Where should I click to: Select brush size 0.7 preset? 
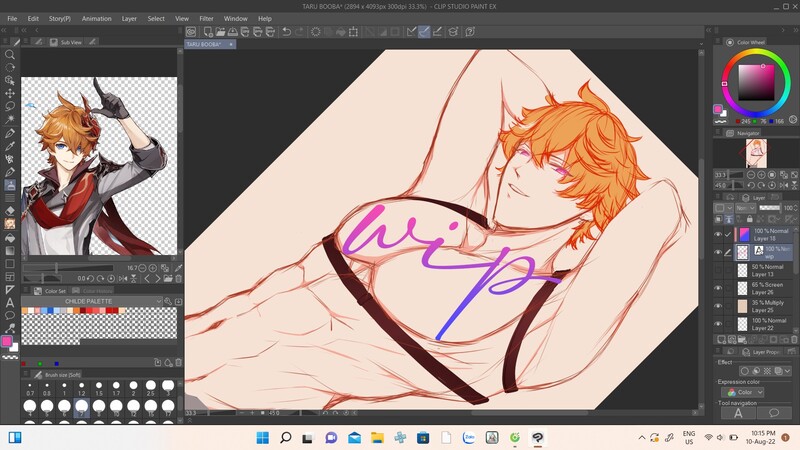(30, 388)
